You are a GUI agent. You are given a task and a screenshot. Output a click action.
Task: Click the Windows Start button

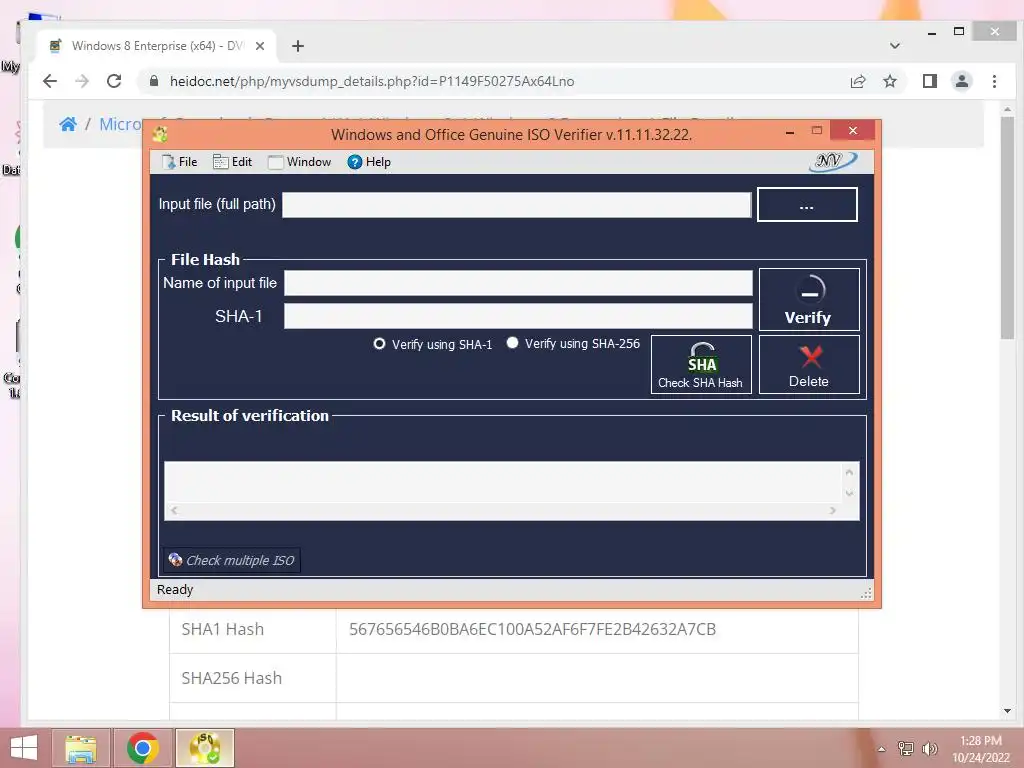point(24,748)
